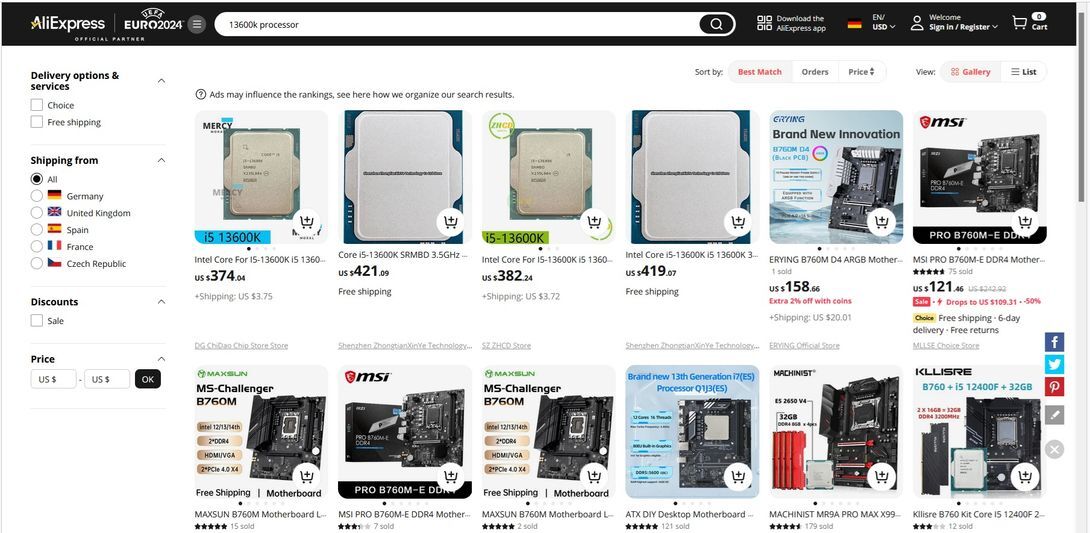The width and height of the screenshot is (1090, 533).
Task: Share page via Twitter icon
Action: [1054, 364]
